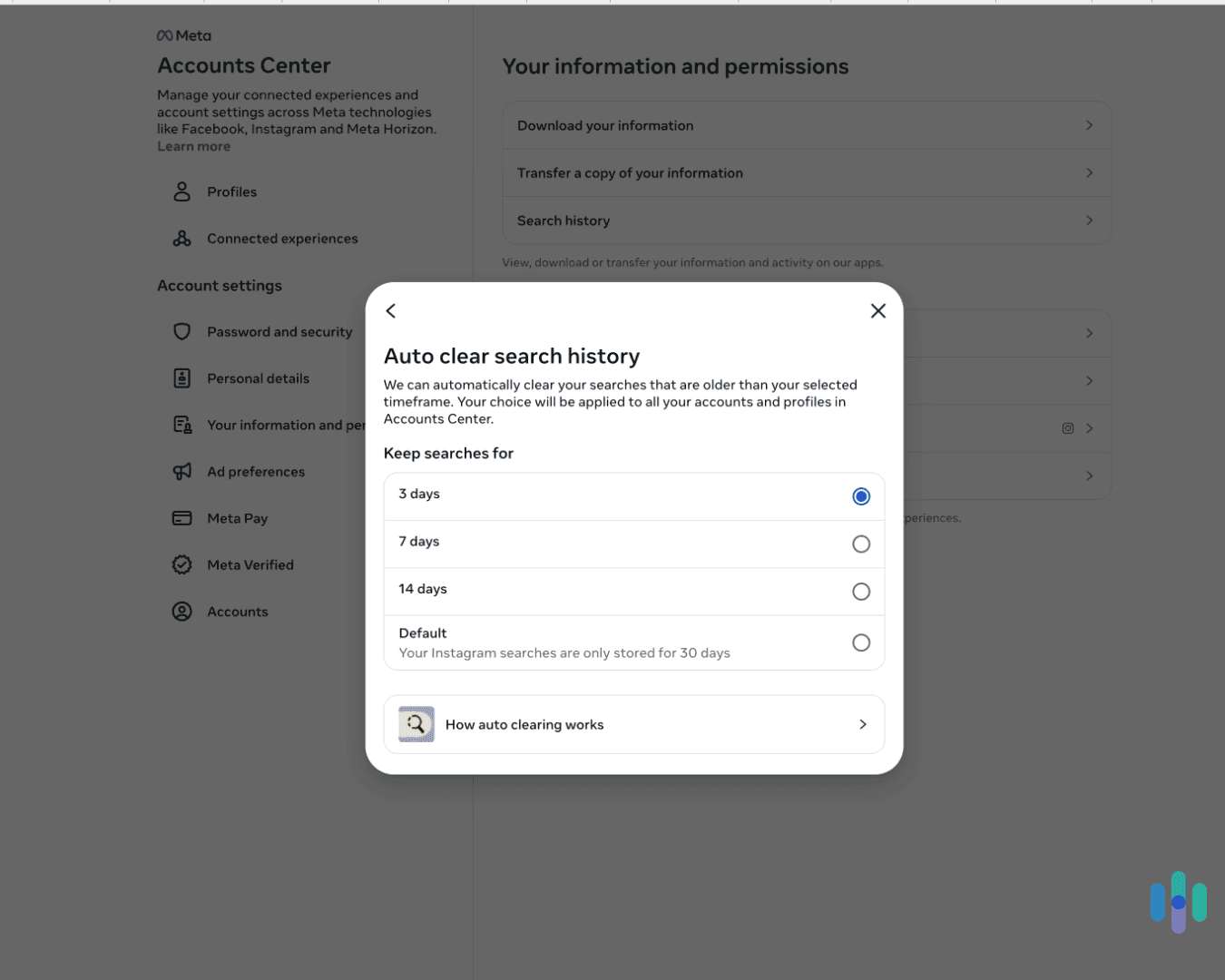
Task: Select the Profiles person icon
Action: [x=181, y=191]
